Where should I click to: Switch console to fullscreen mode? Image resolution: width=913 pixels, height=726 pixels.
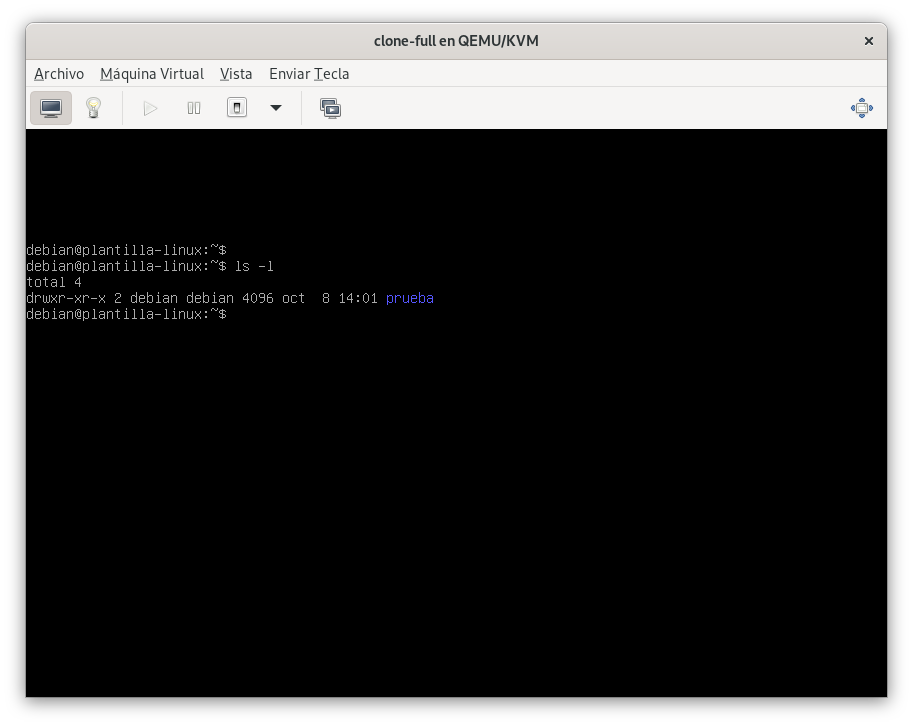point(861,108)
